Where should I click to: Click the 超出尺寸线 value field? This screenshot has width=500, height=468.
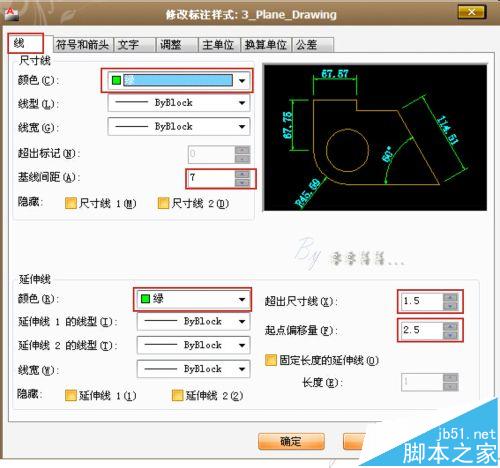point(422,302)
